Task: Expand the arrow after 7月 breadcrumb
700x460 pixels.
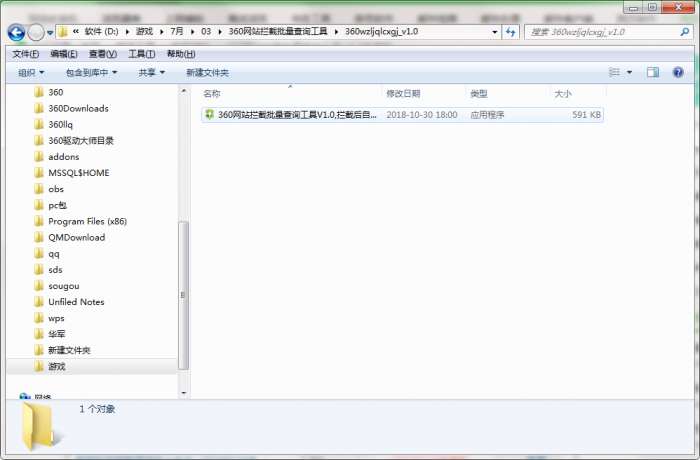Action: pyautogui.click(x=192, y=32)
